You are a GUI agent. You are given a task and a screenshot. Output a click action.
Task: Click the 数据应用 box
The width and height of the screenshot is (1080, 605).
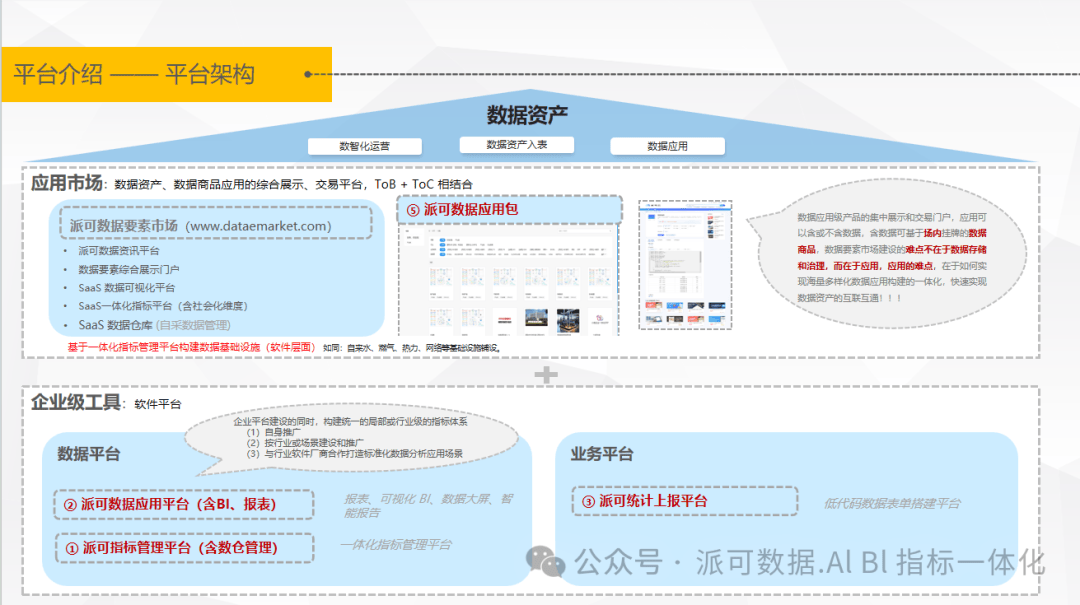(667, 146)
